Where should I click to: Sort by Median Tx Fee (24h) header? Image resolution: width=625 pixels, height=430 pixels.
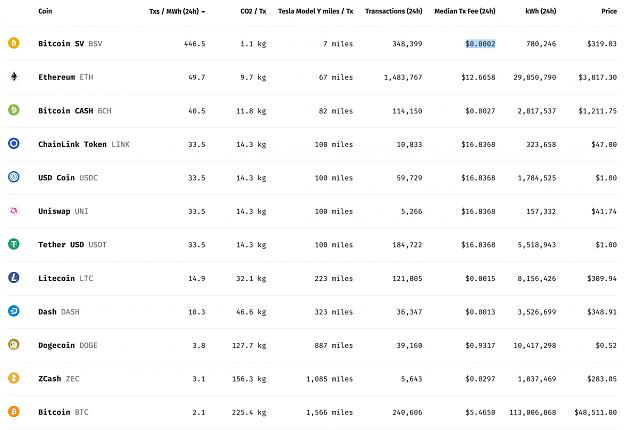[x=465, y=11]
